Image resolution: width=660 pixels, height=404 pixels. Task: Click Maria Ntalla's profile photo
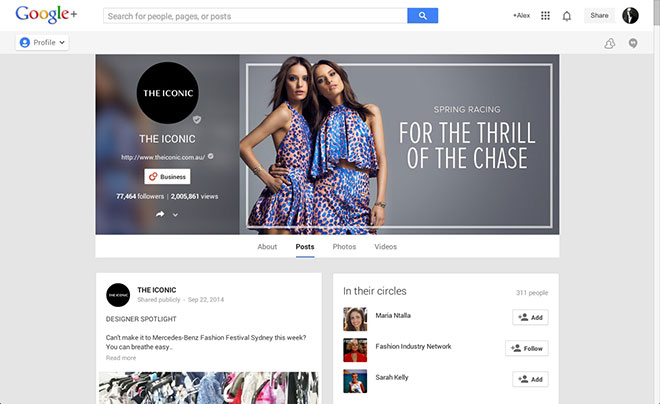coord(355,319)
